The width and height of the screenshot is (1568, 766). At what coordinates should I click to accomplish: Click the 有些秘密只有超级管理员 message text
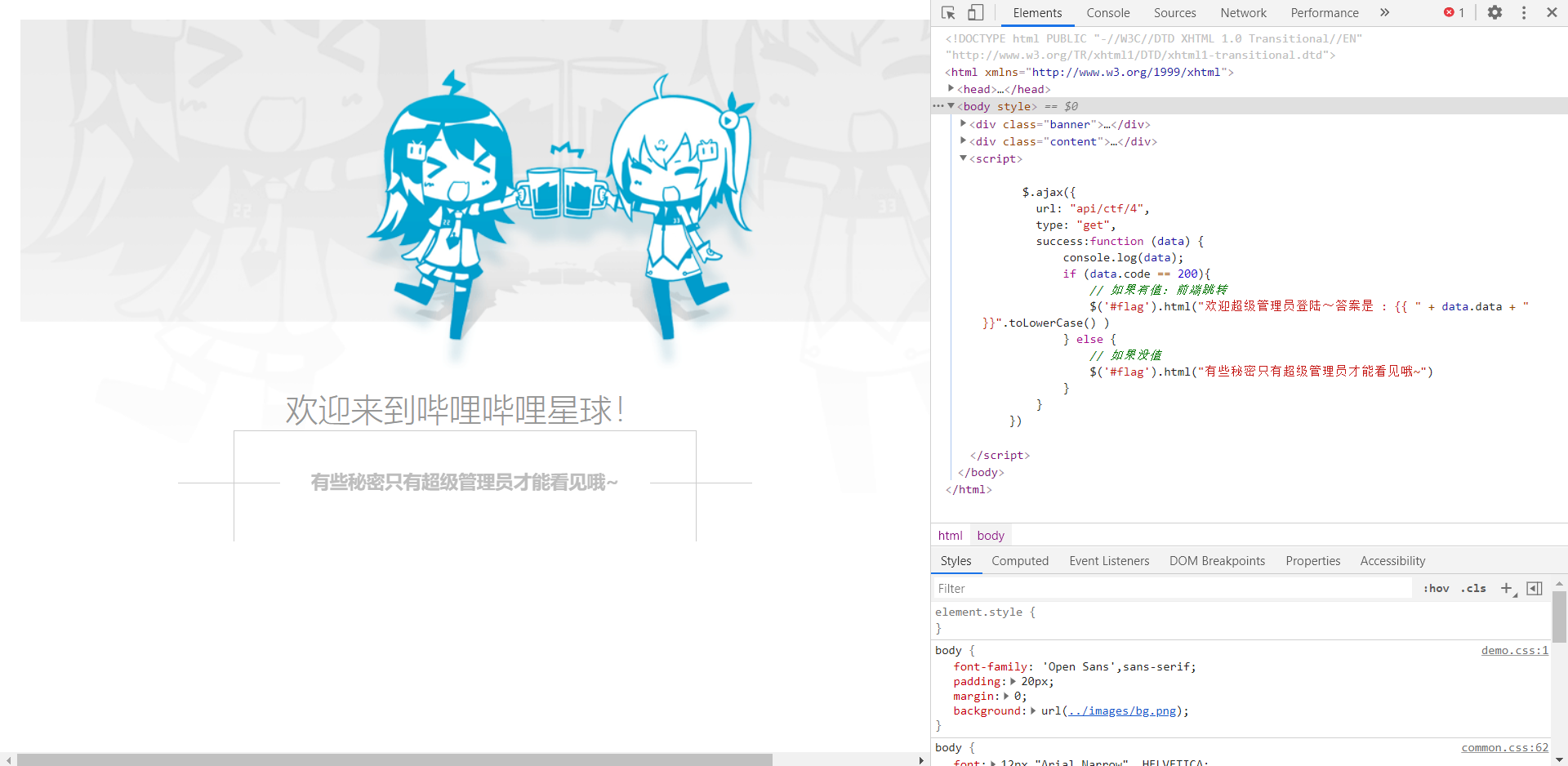tap(464, 483)
